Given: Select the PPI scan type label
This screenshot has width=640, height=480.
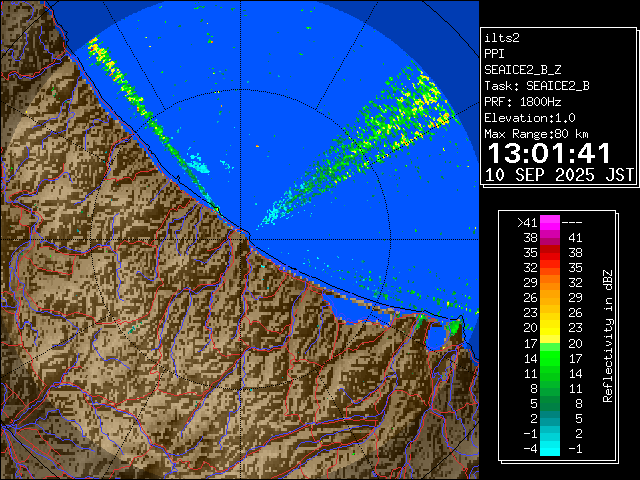Looking at the screenshot, I should click(x=494, y=53).
